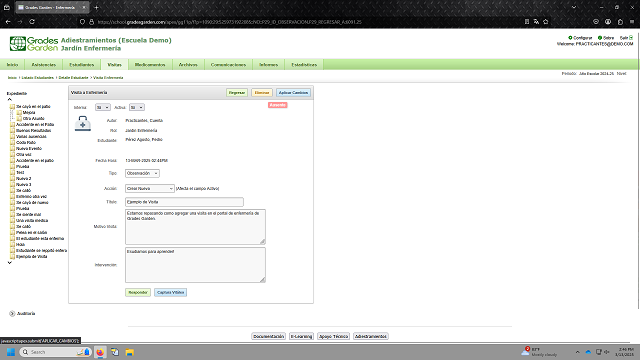This screenshot has width=640, height=360.
Task: Click the red Ausente badge
Action: [278, 105]
